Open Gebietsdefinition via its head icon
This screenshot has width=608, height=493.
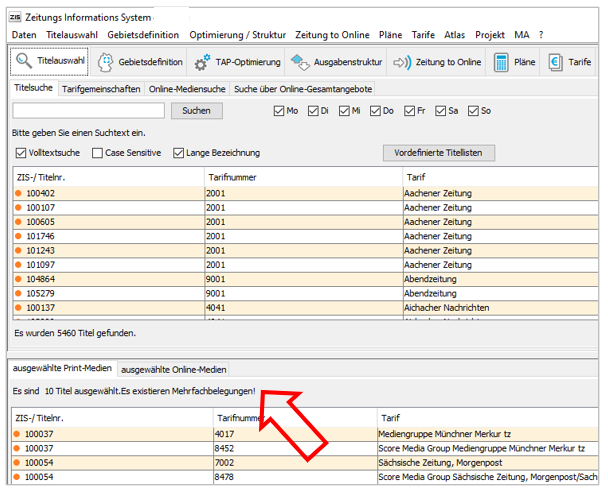(x=106, y=62)
